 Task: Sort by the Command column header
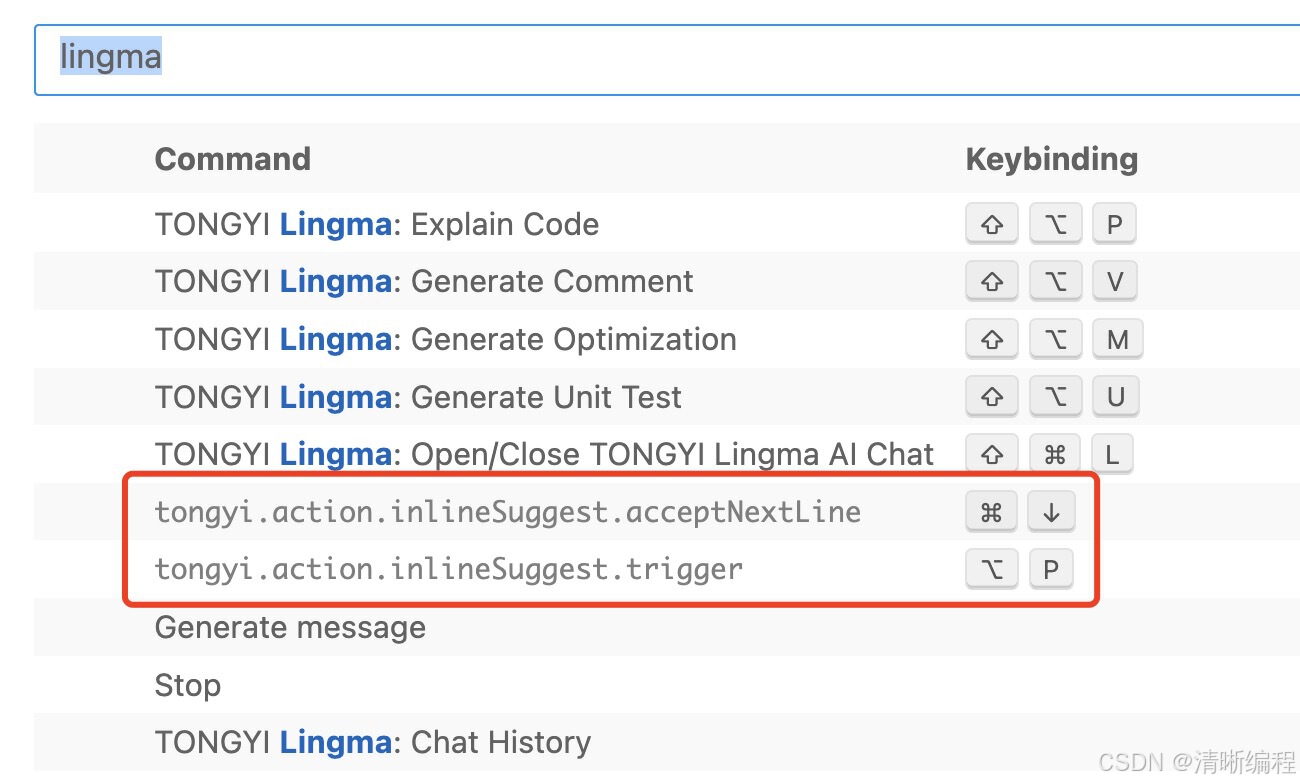tap(233, 159)
